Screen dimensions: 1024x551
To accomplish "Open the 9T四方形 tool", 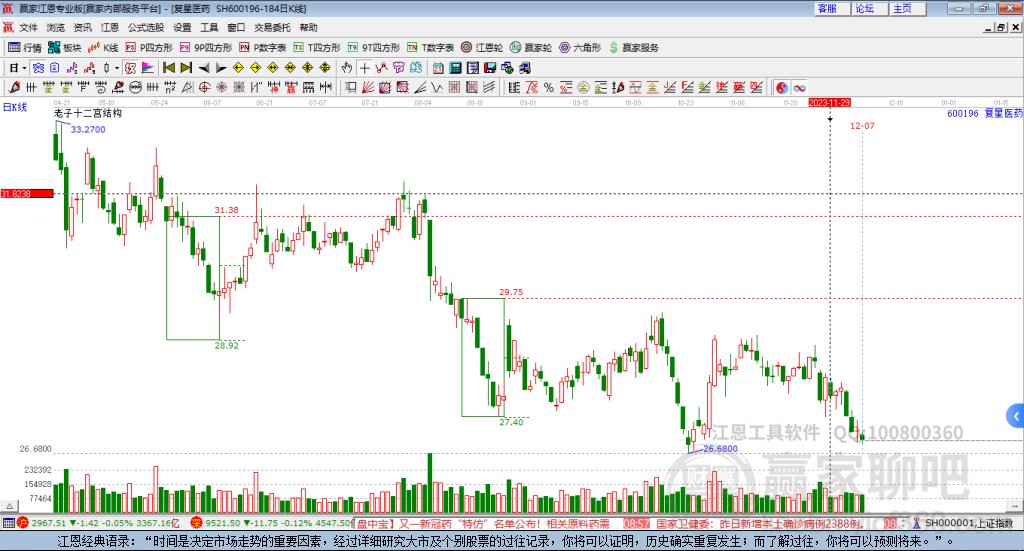I will (x=374, y=48).
